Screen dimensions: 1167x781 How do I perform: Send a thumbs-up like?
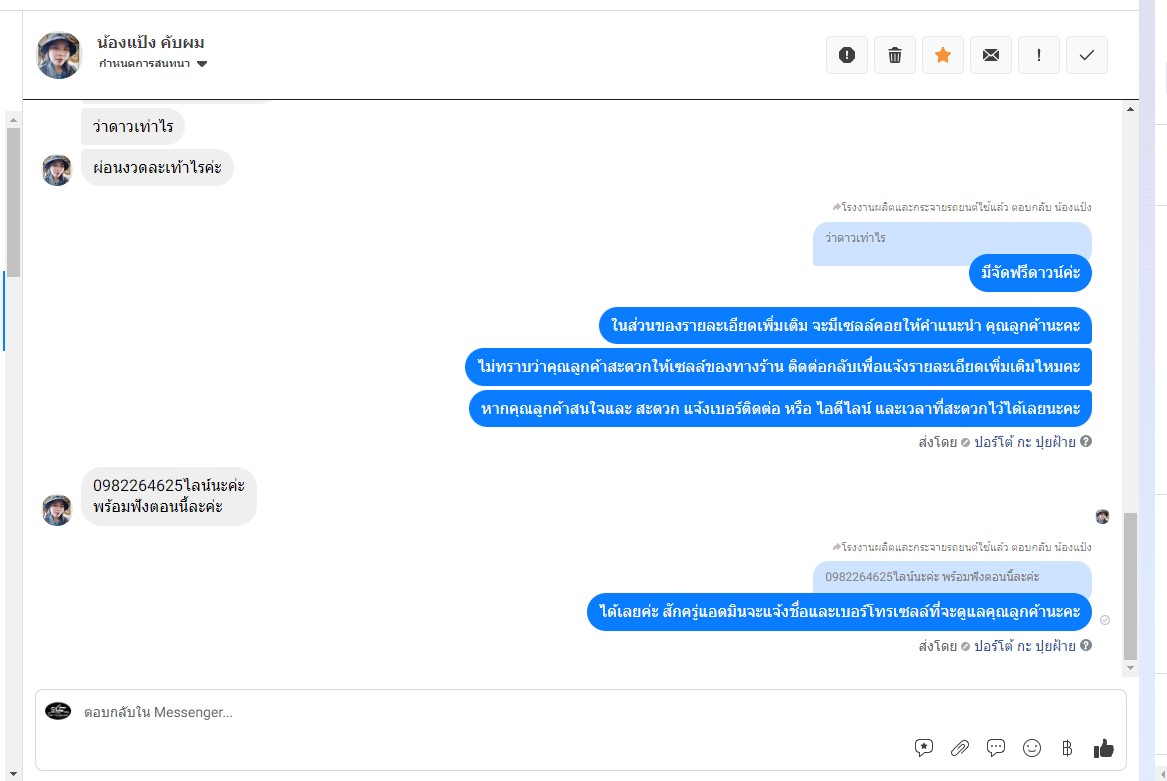tap(1104, 747)
